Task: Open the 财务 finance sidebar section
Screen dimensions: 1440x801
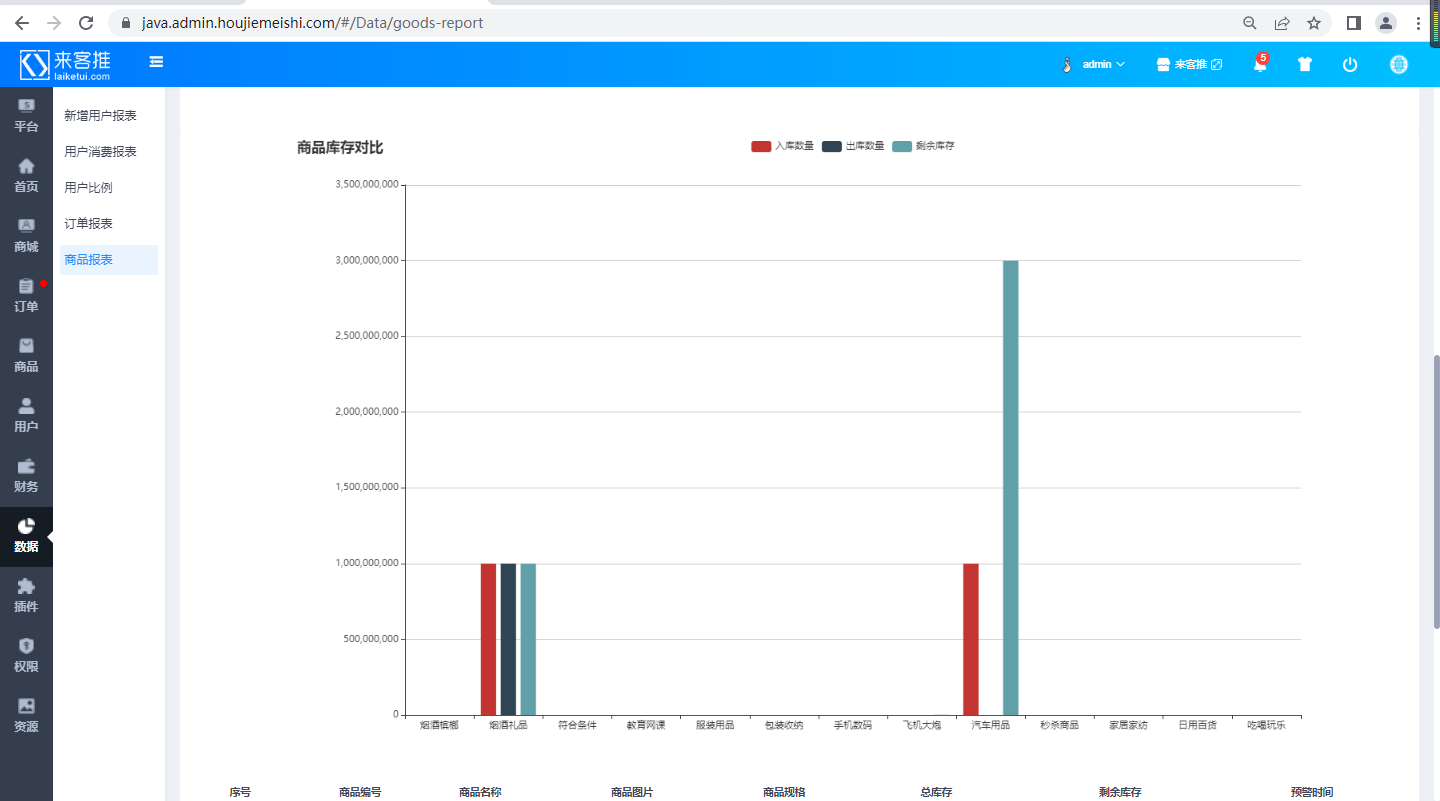Action: coord(26,476)
